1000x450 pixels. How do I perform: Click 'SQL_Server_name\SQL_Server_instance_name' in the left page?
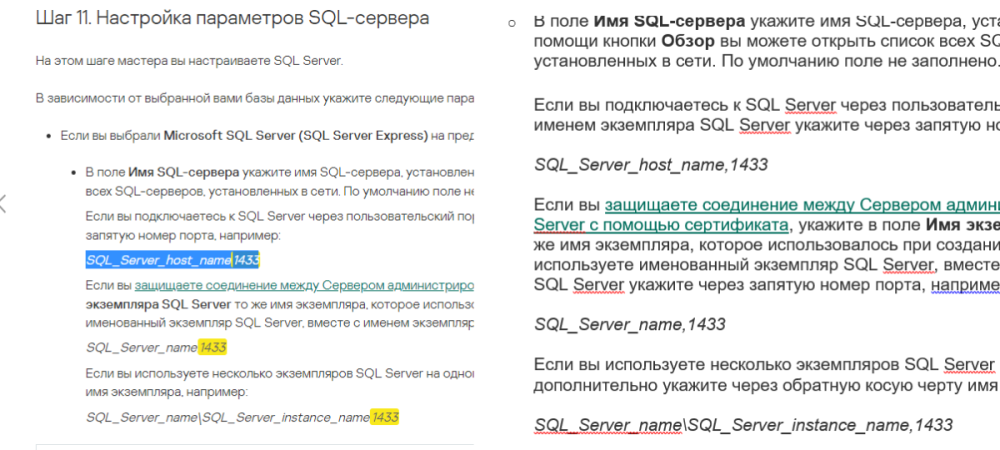228,417
